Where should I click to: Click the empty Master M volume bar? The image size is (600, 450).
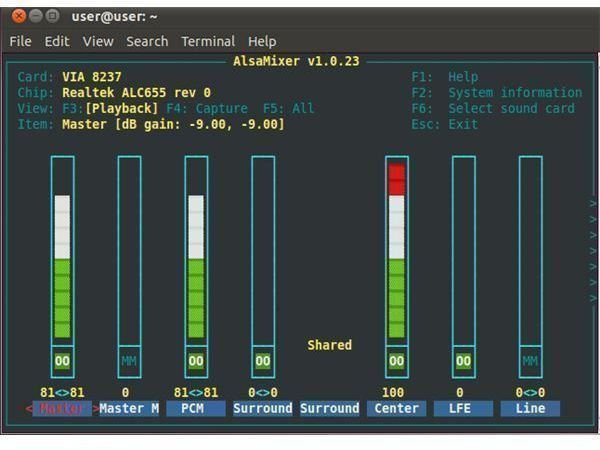point(129,251)
